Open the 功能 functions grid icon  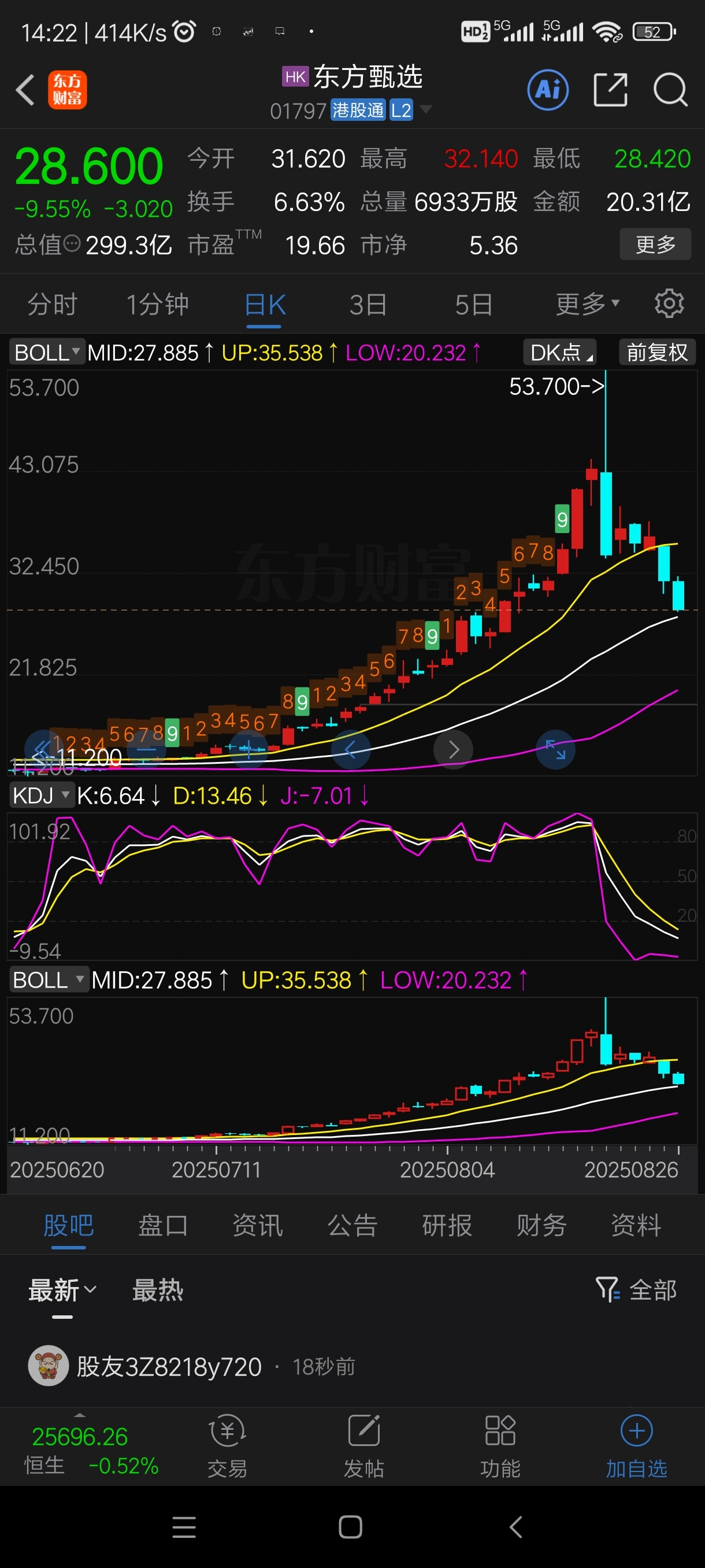click(x=500, y=1430)
